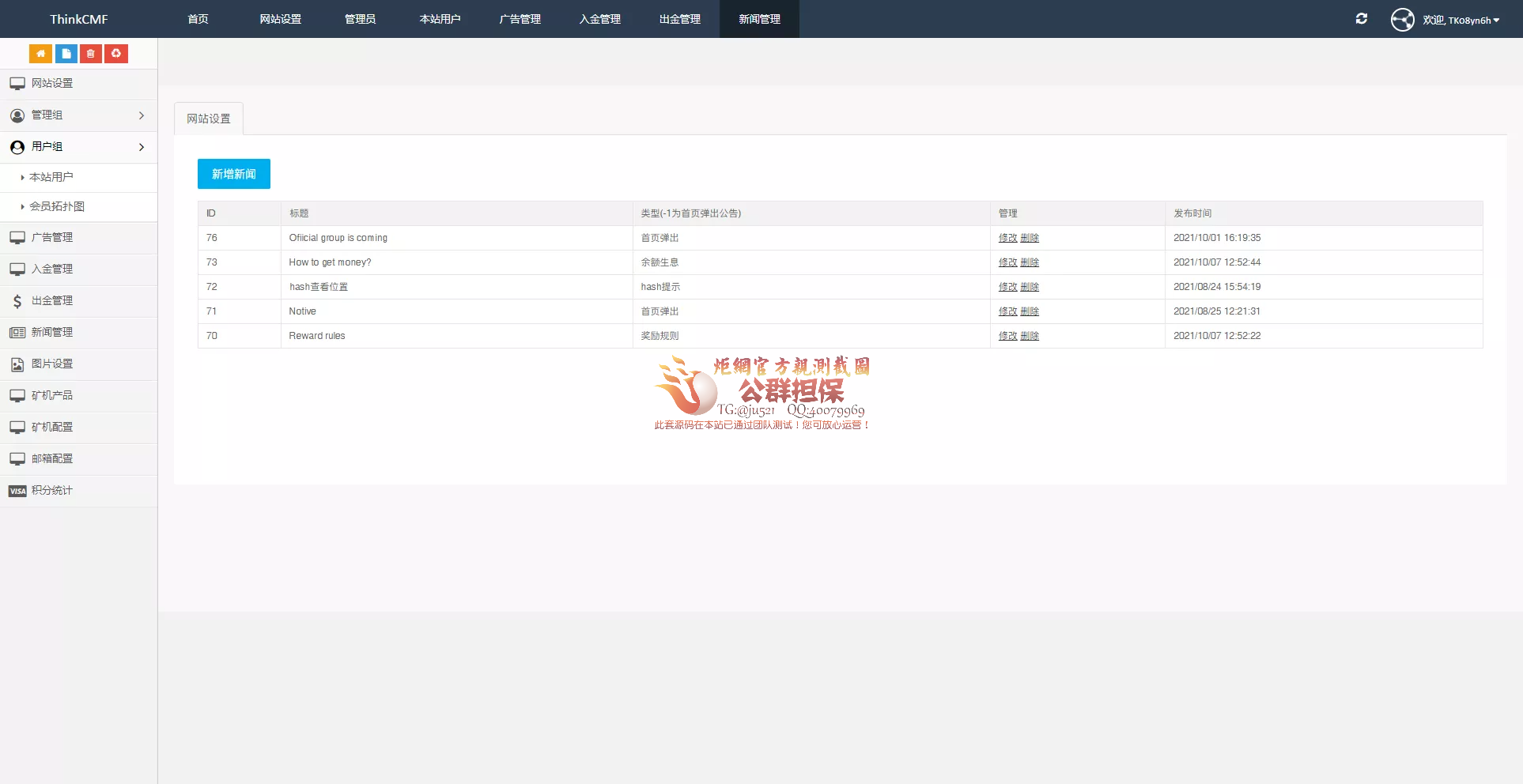Image resolution: width=1523 pixels, height=784 pixels.
Task: Click the red recycle icon button
Action: click(x=116, y=54)
